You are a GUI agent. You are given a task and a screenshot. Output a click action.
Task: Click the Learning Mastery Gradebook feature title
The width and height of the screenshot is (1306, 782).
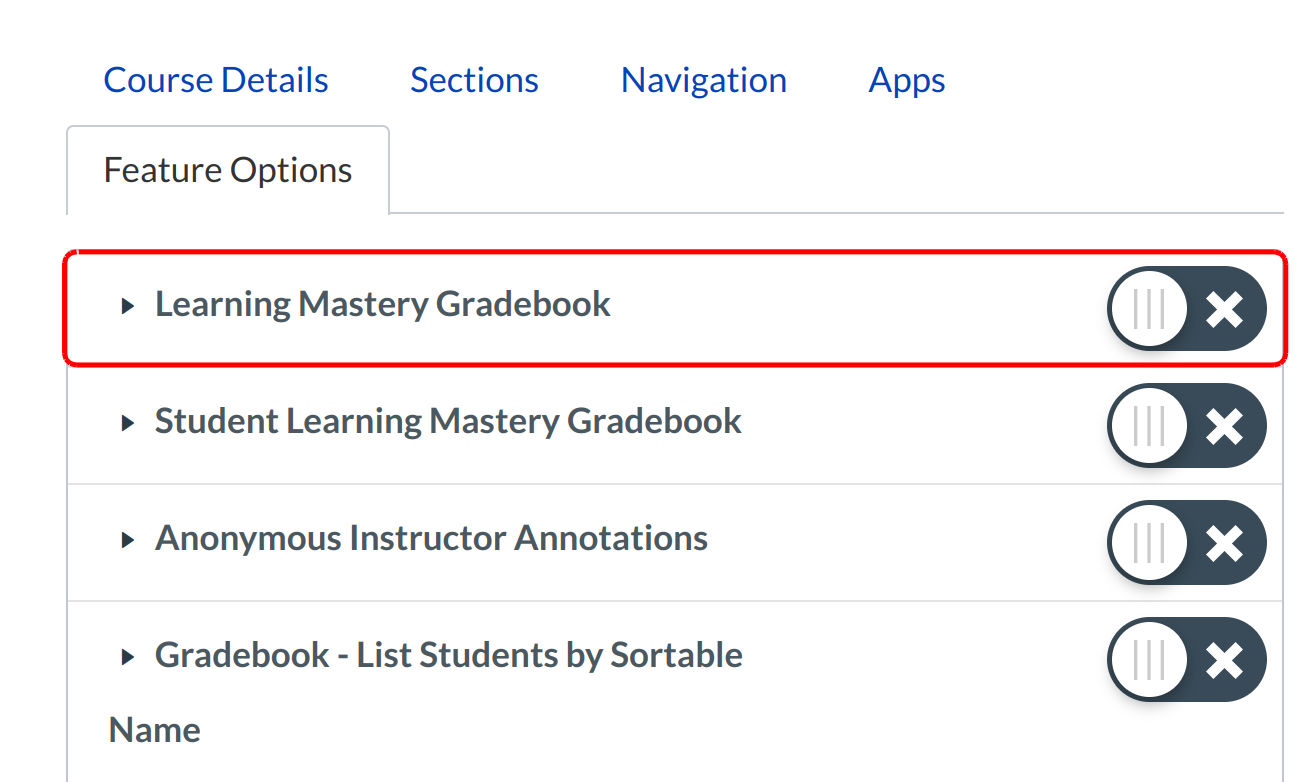(x=382, y=304)
